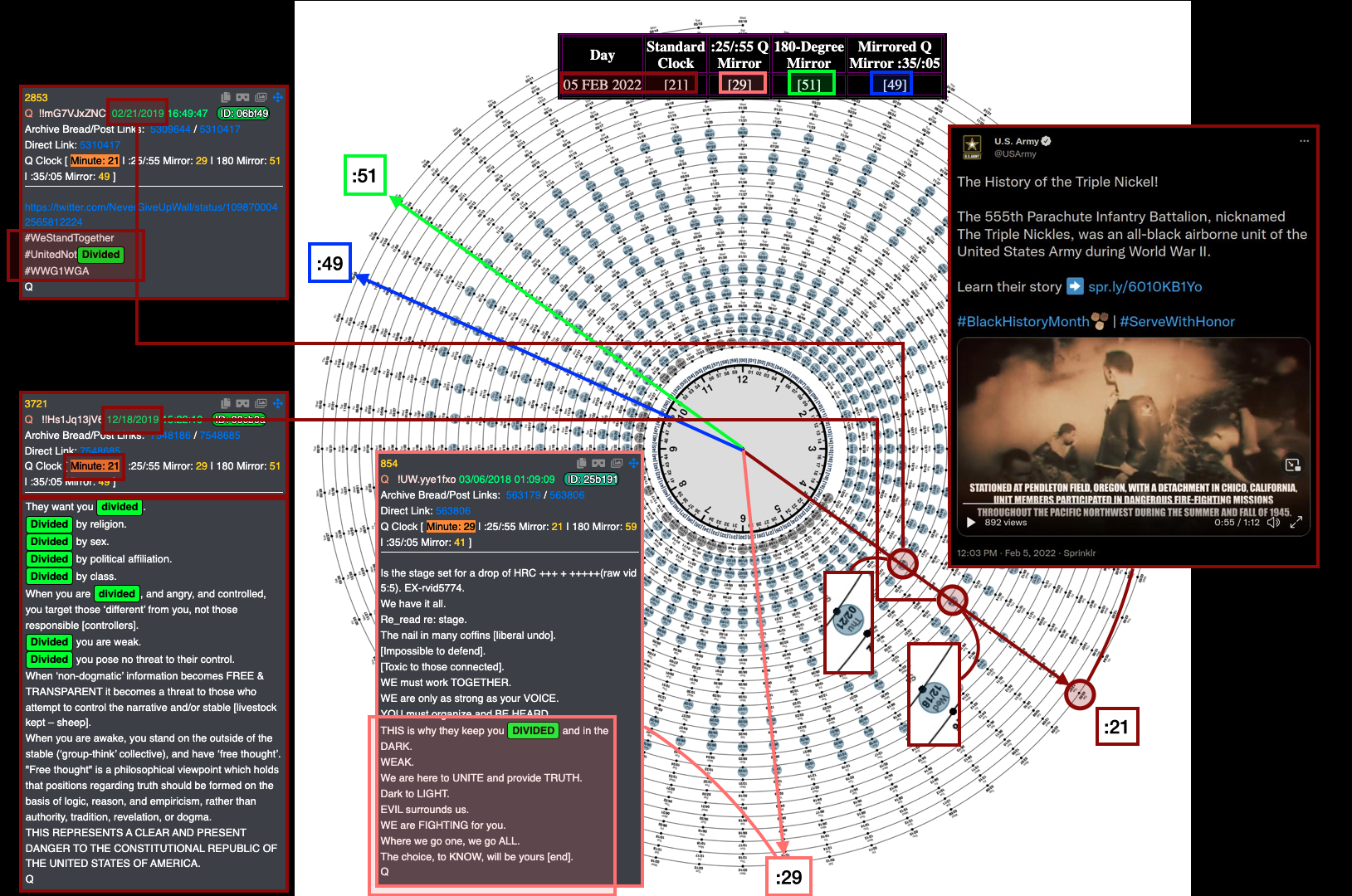
Task: Click tripcode !!mG7VJxZNC in post 2853
Action: [72, 114]
